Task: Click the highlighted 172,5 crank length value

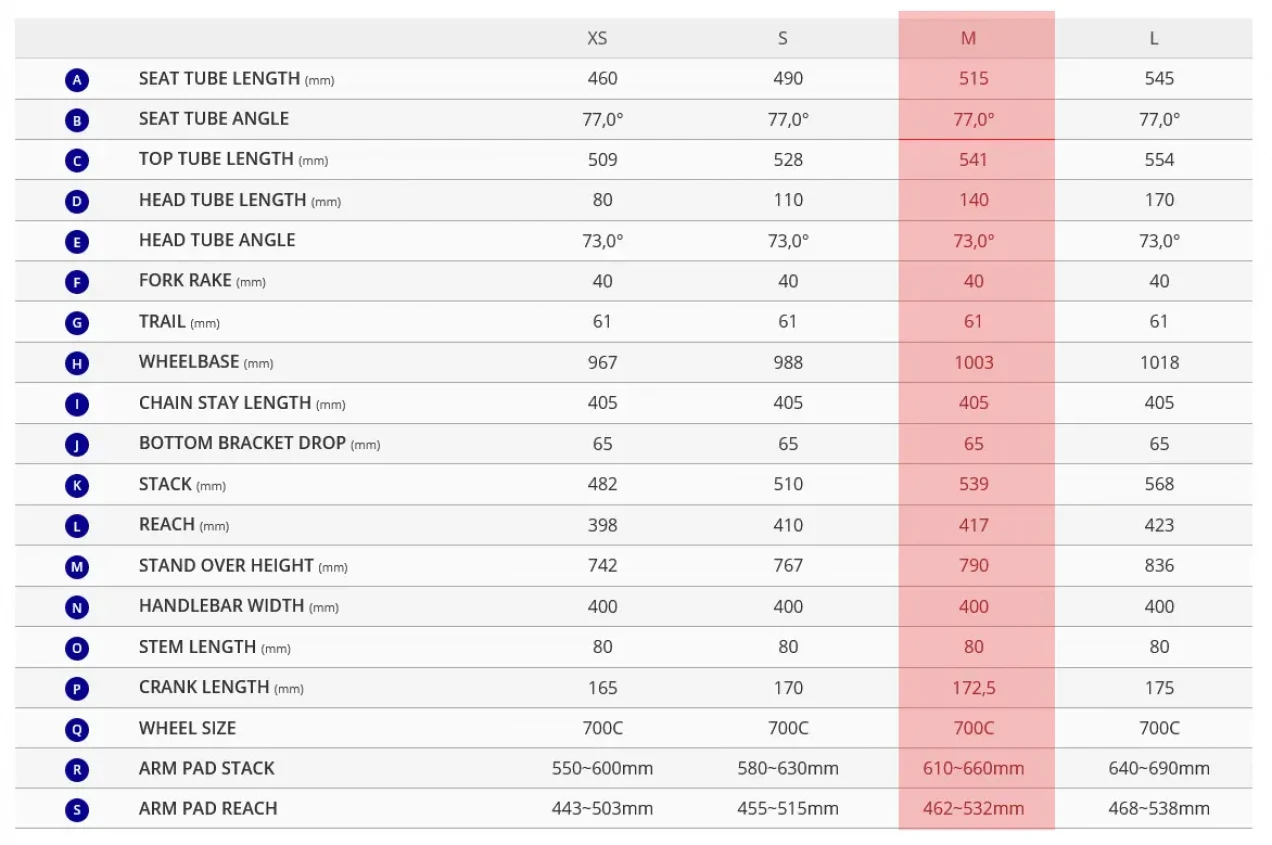Action: coord(974,688)
